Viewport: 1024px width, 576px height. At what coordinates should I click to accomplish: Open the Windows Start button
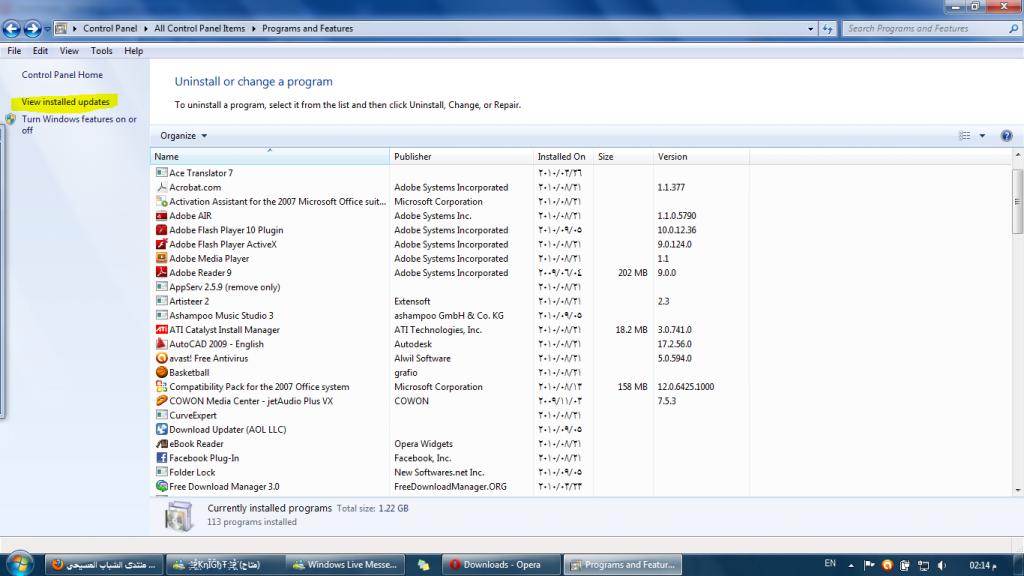point(18,563)
